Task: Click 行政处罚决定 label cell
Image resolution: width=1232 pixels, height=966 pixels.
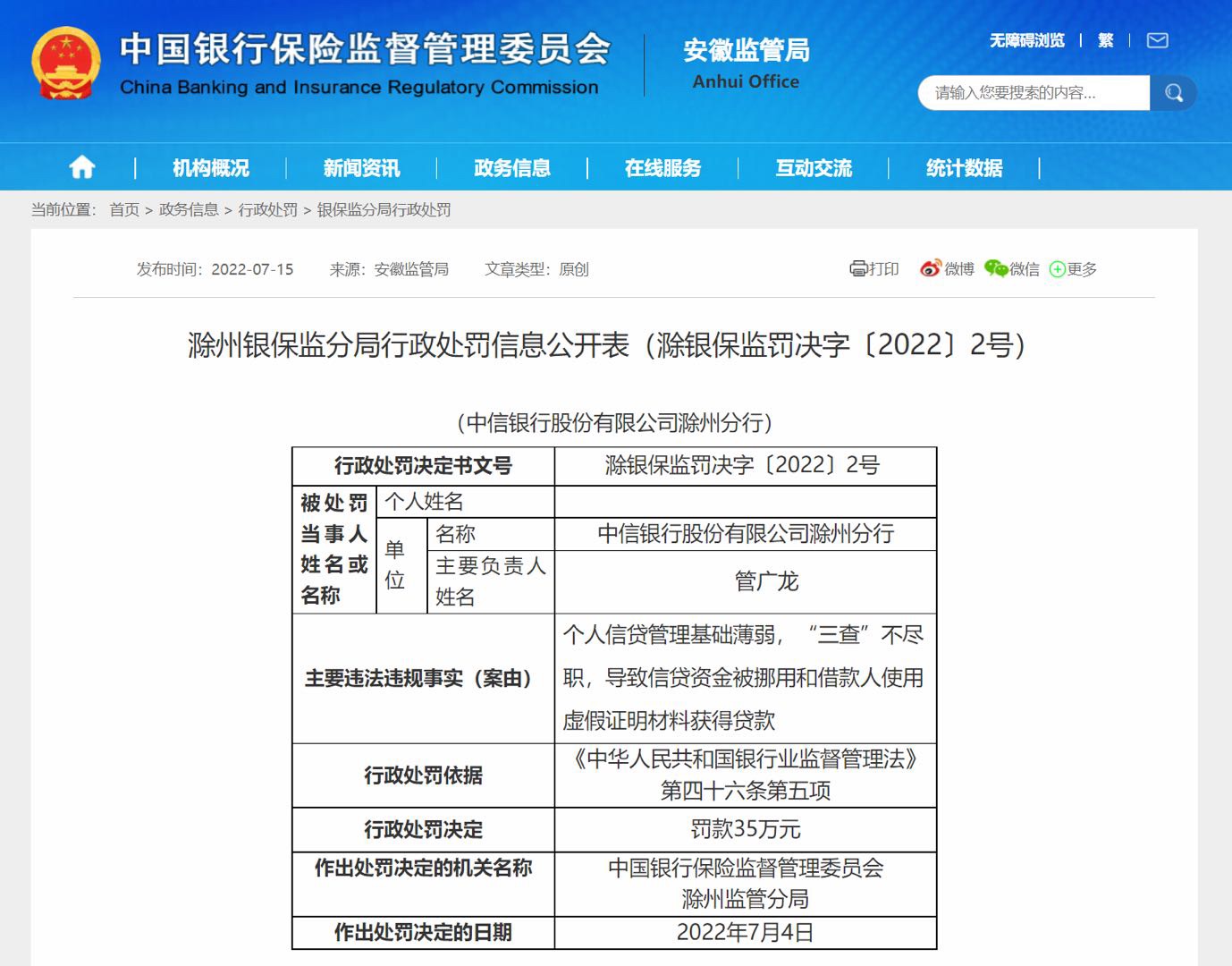Action: coord(424,829)
